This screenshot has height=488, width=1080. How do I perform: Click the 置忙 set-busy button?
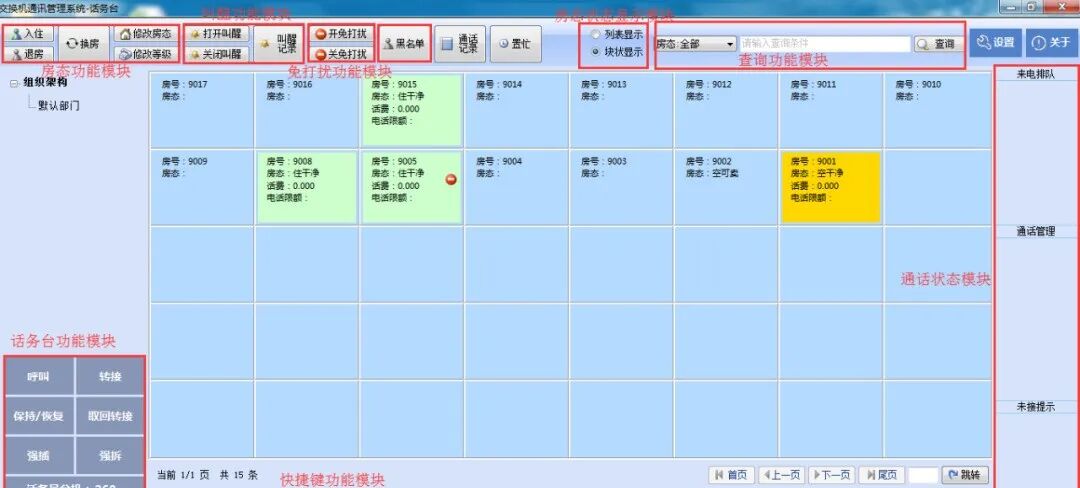[515, 43]
